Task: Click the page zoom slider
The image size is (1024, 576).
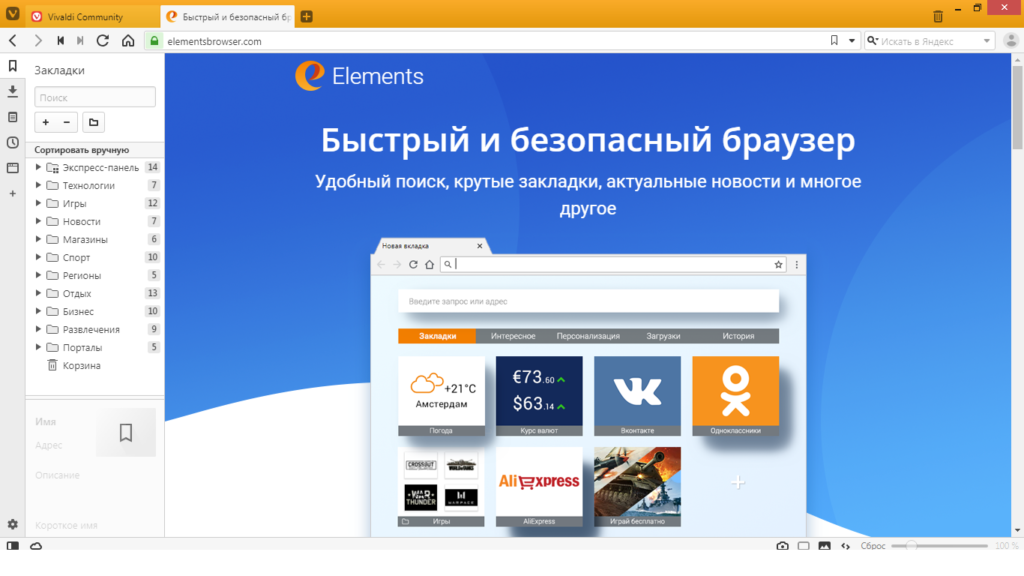Action: (x=939, y=545)
